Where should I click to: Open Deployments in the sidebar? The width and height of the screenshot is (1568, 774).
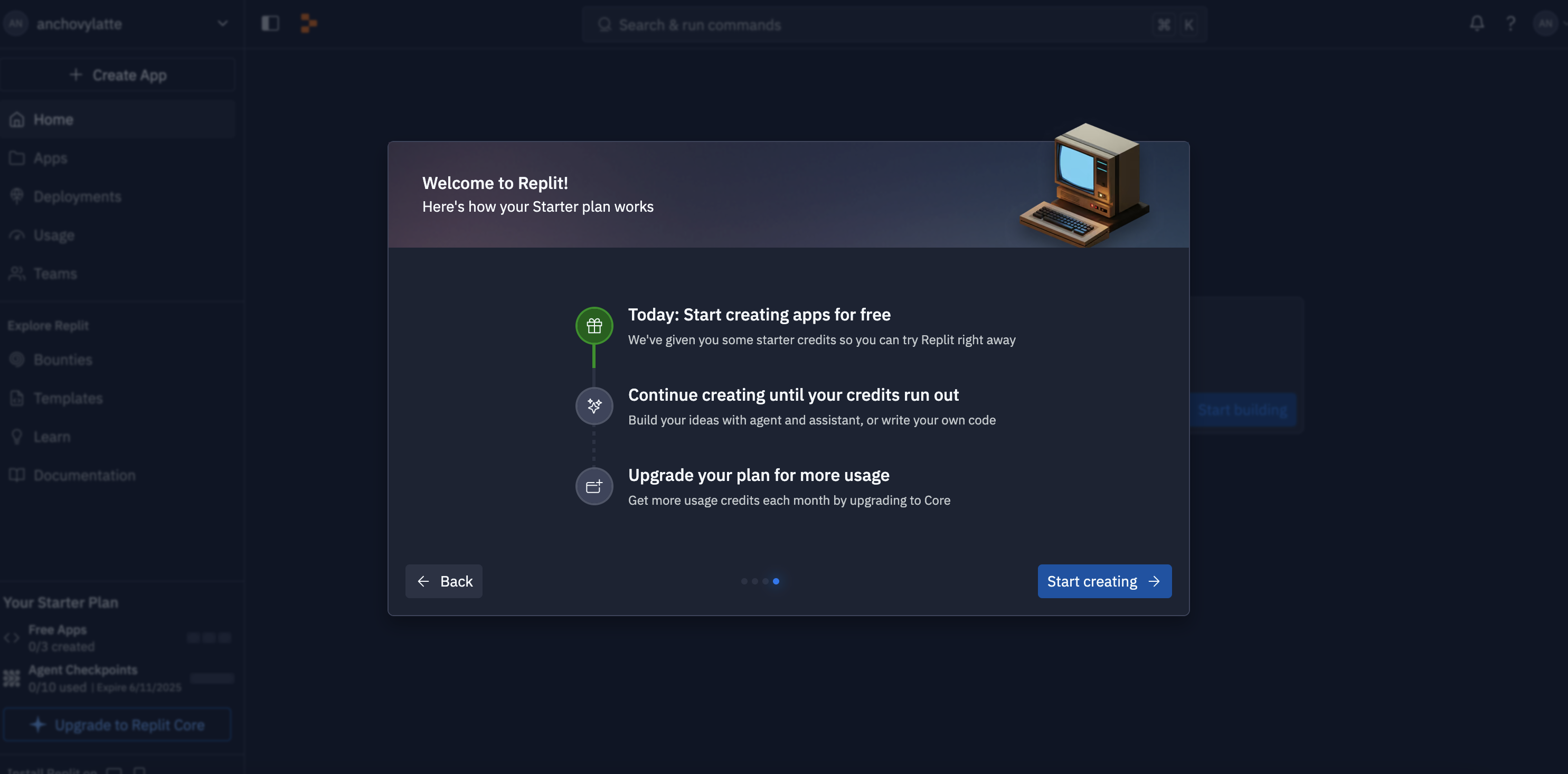pos(118,196)
